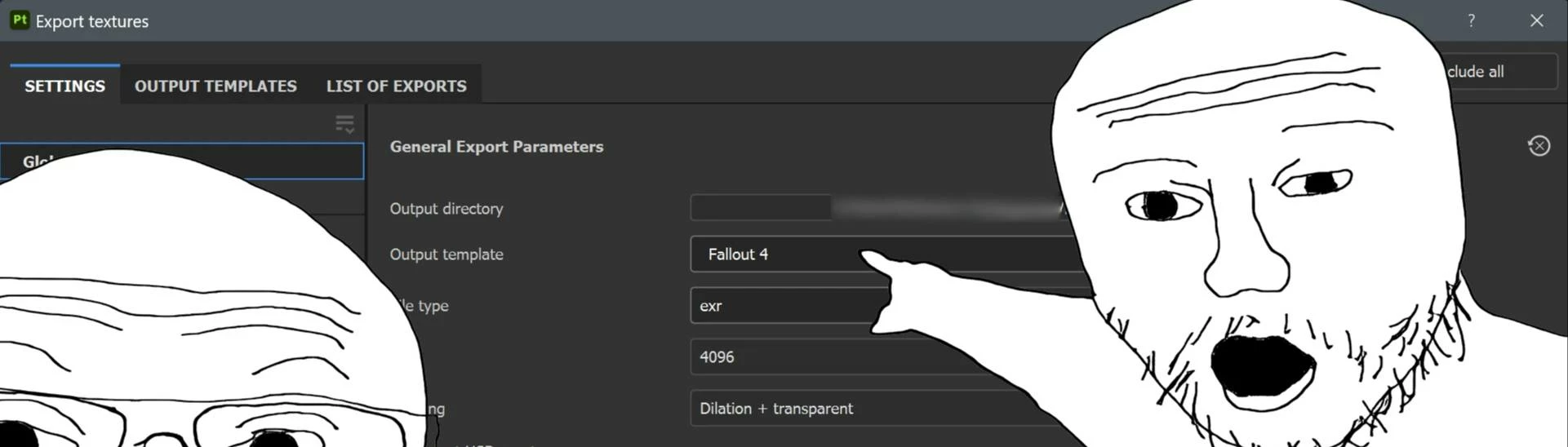The height and width of the screenshot is (447, 1568).
Task: Open the help question mark icon
Action: click(1471, 20)
